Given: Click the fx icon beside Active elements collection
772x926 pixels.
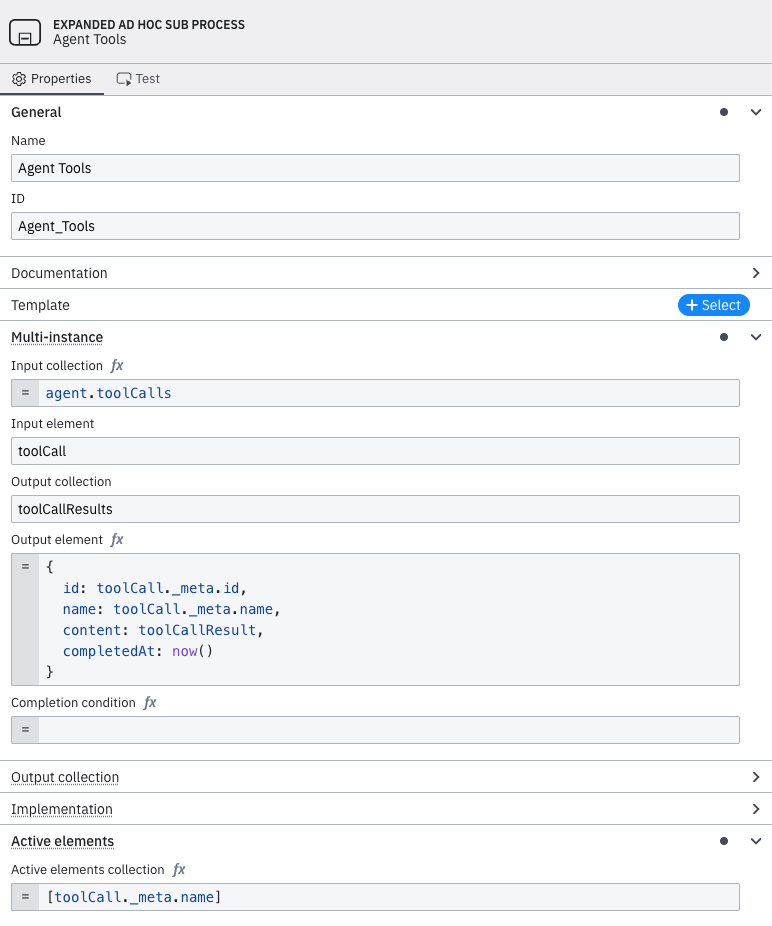Looking at the screenshot, I should tap(179, 870).
